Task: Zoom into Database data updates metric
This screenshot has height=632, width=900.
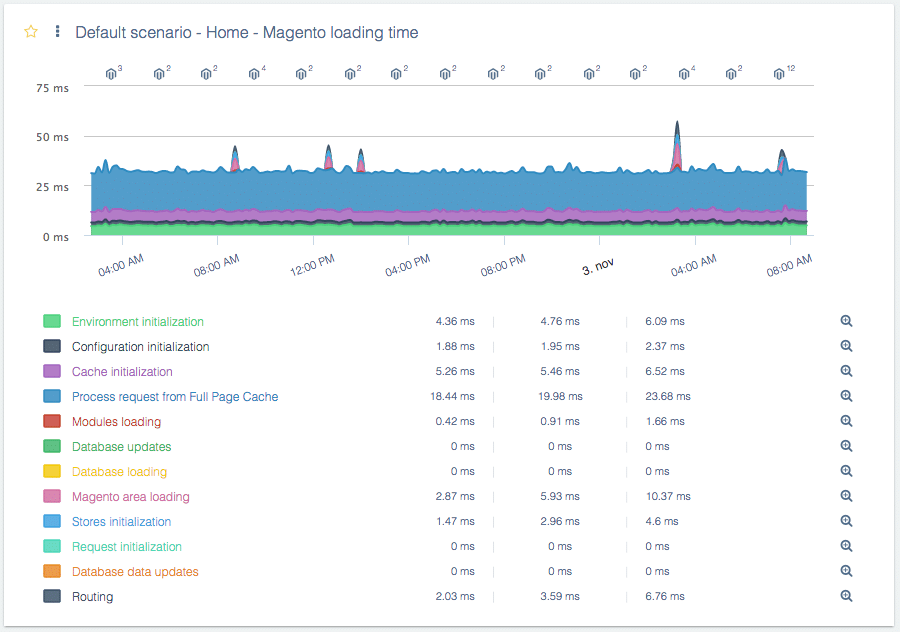Action: click(x=846, y=571)
